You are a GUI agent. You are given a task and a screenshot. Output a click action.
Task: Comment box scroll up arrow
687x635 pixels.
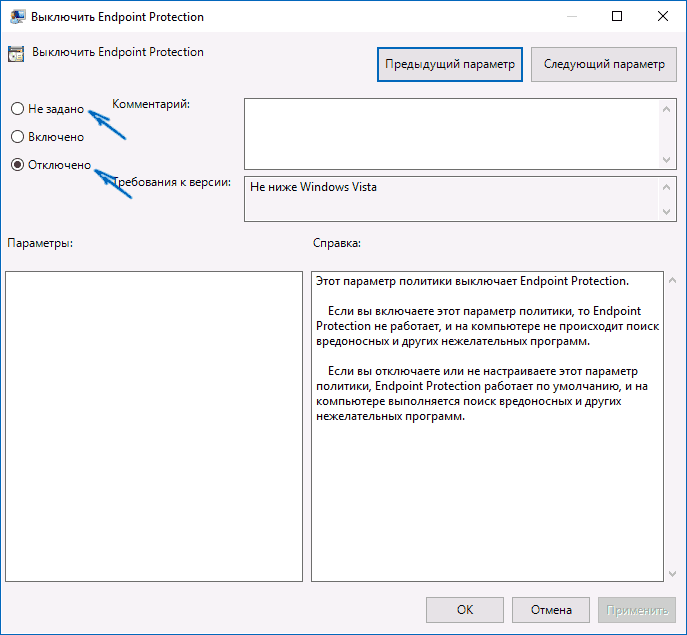tap(666, 110)
